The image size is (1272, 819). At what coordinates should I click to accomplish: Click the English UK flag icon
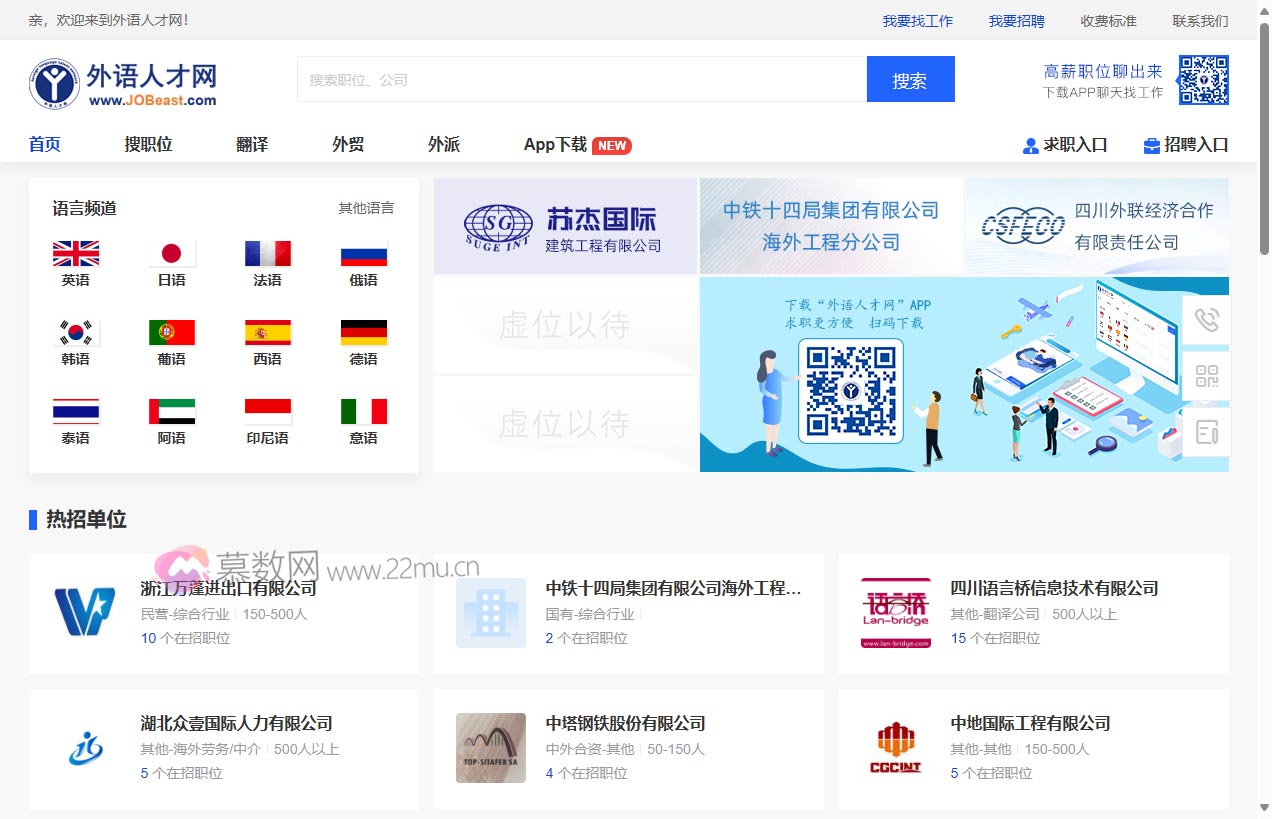coord(75,254)
